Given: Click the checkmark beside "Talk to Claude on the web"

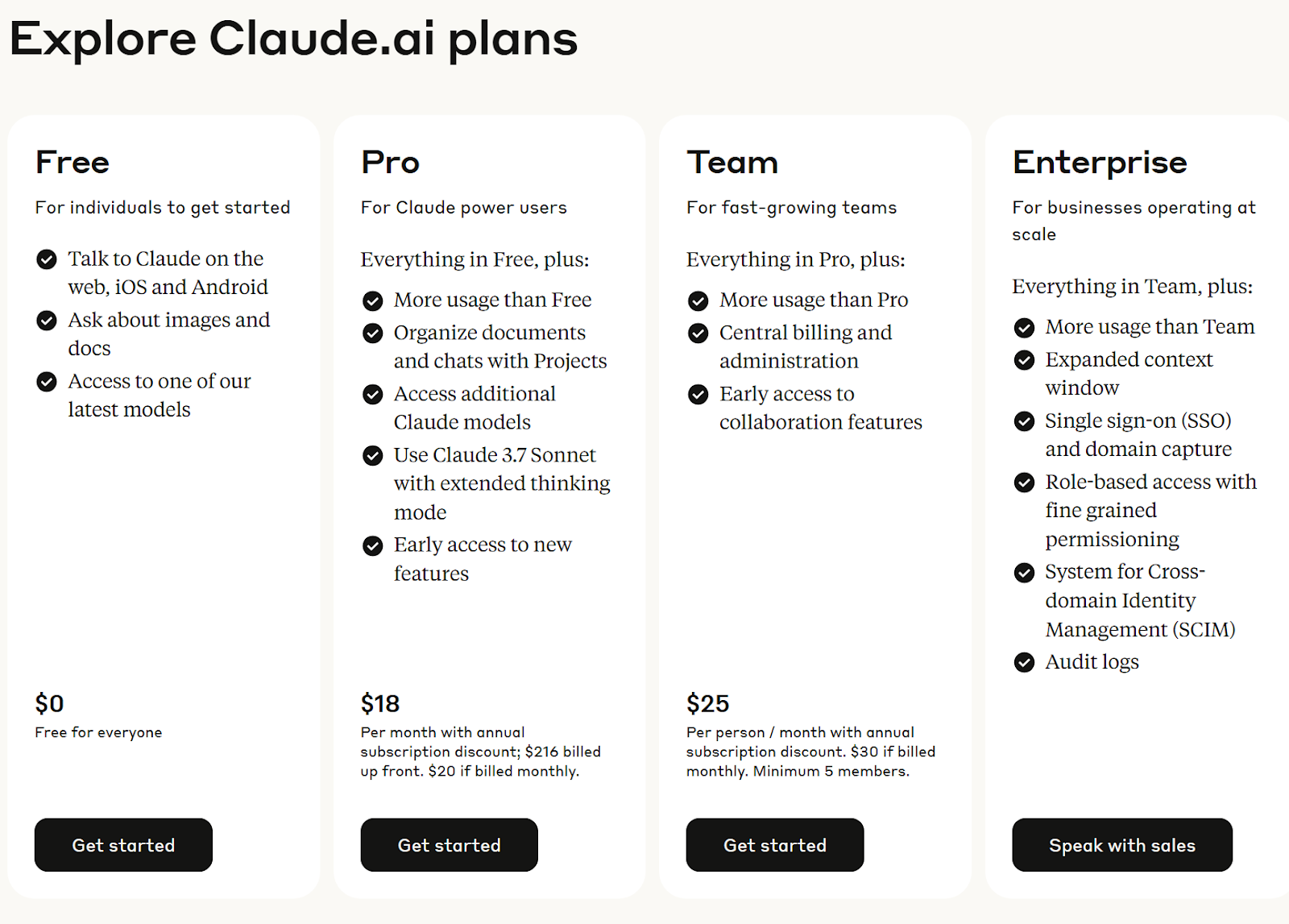Looking at the screenshot, I should (x=46, y=259).
